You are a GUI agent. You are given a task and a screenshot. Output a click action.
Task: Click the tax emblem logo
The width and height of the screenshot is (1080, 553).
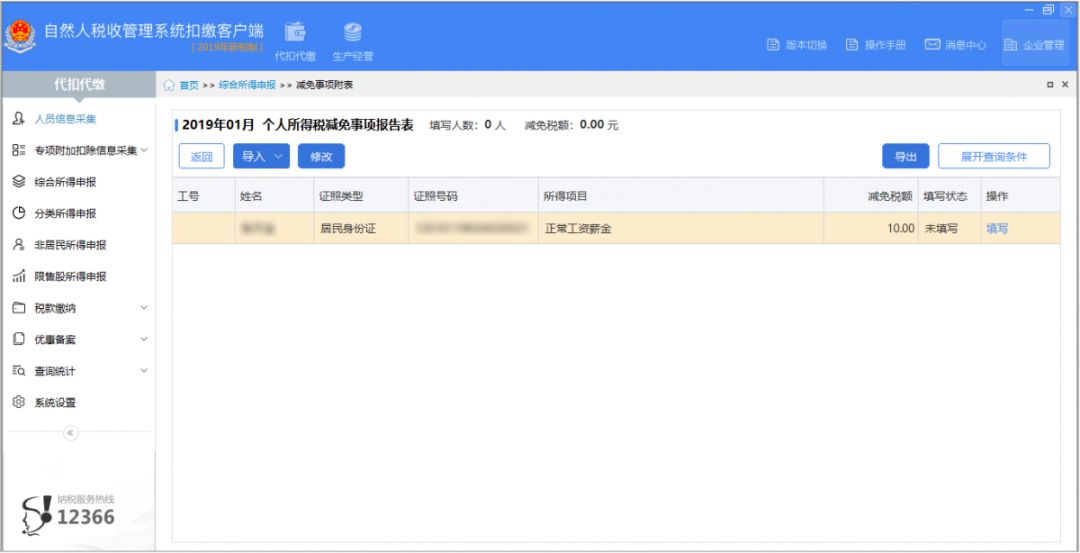point(19,37)
